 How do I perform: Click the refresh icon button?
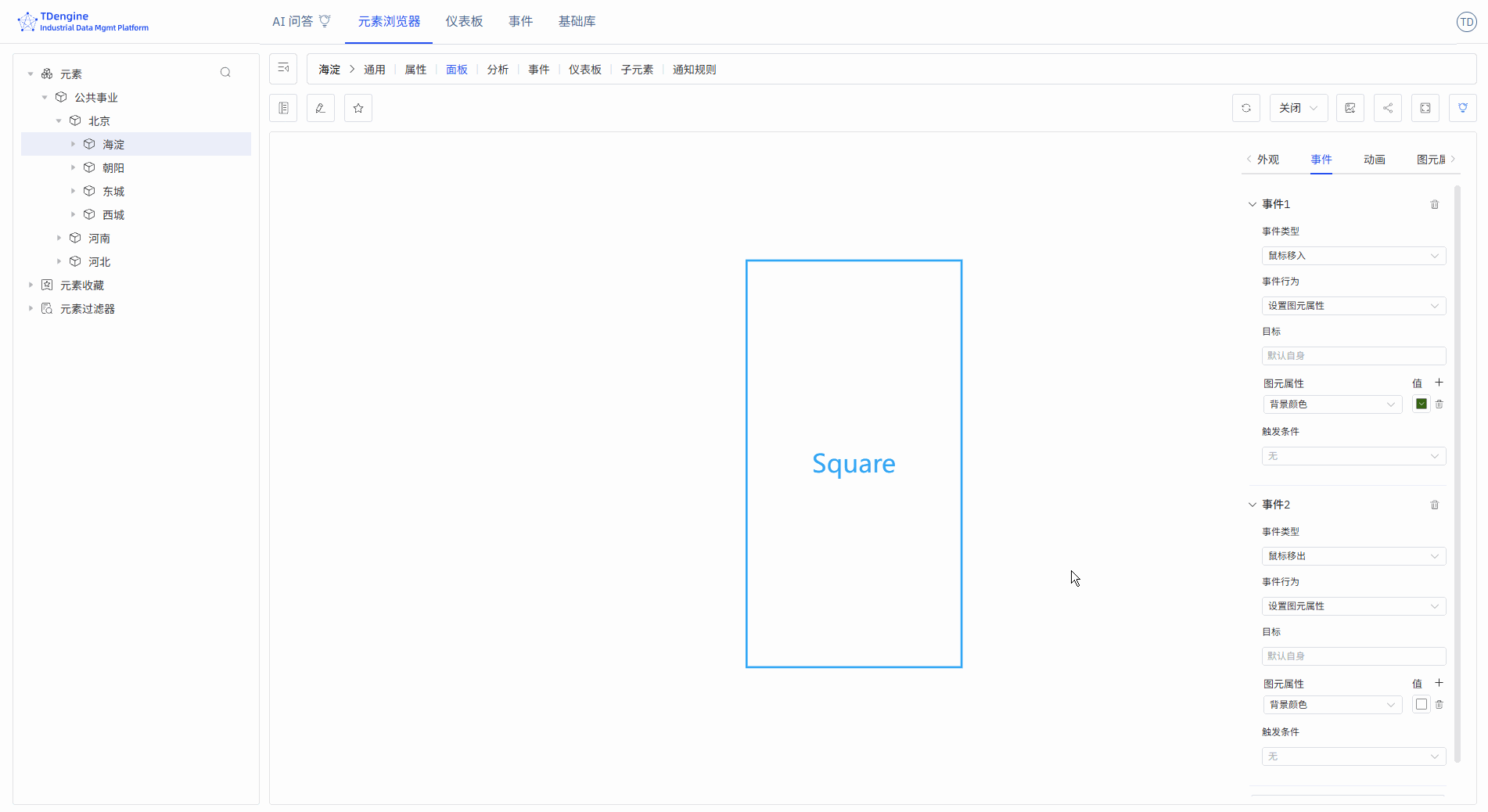[x=1246, y=108]
